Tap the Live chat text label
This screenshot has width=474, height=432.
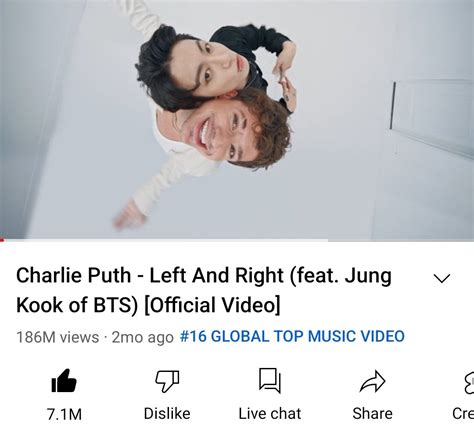[270, 414]
